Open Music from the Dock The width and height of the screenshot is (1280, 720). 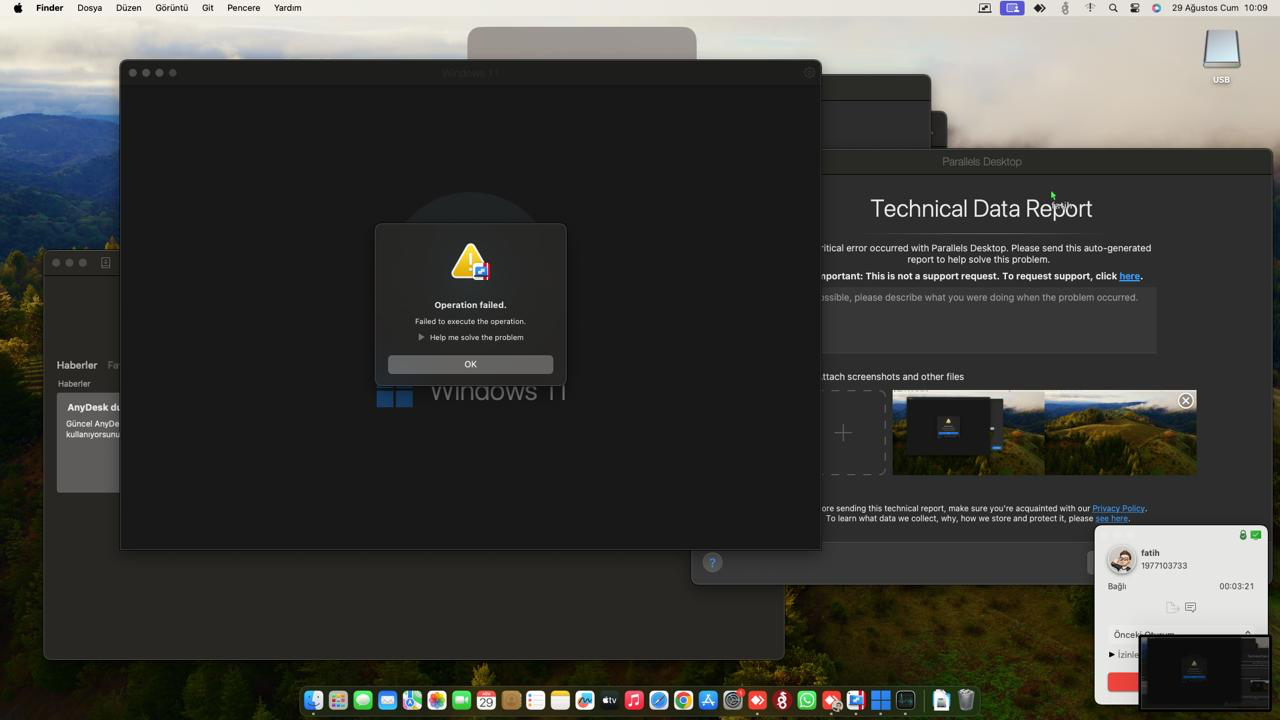[x=634, y=701]
